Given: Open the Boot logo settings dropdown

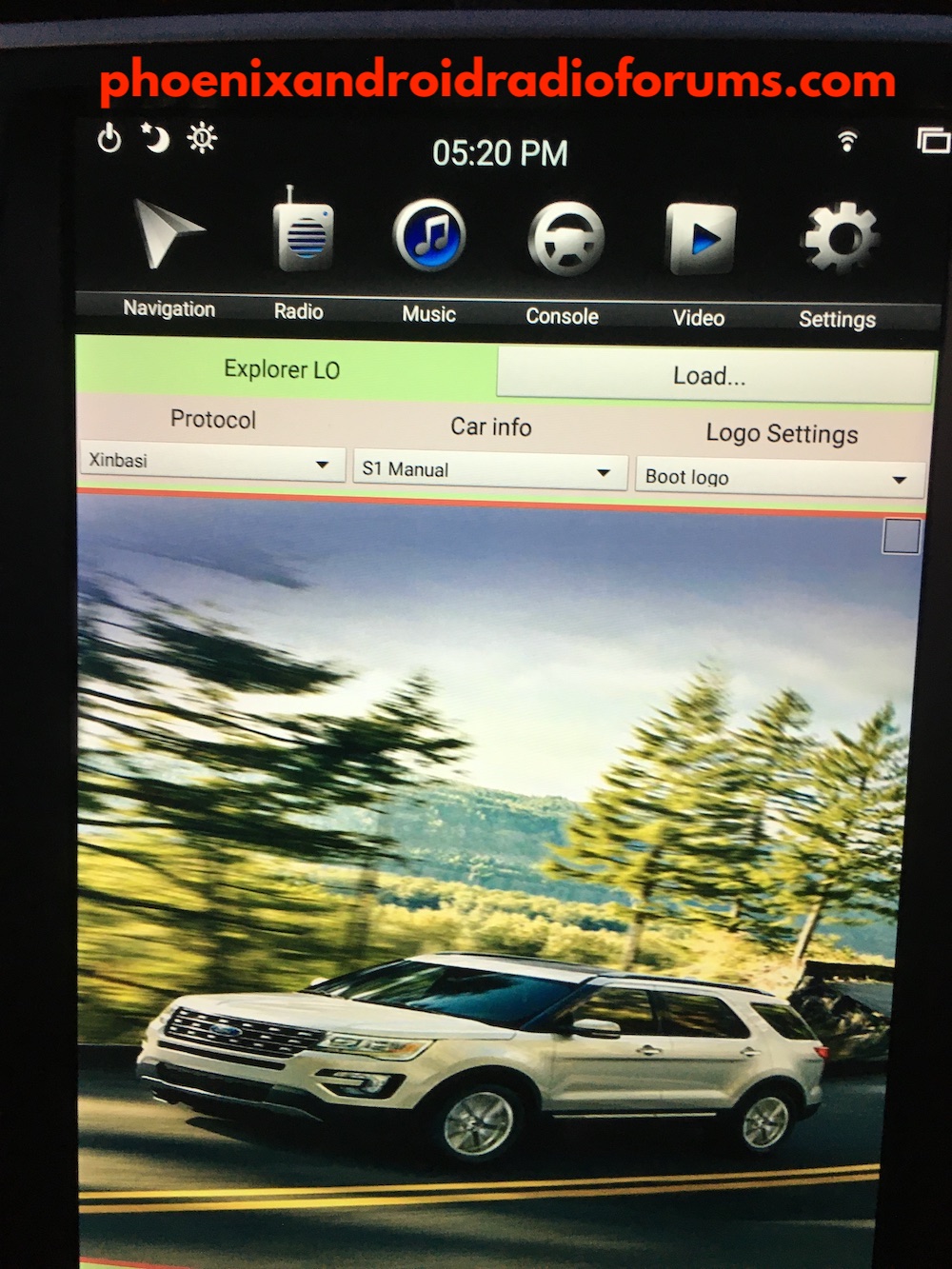Looking at the screenshot, I should click(780, 477).
